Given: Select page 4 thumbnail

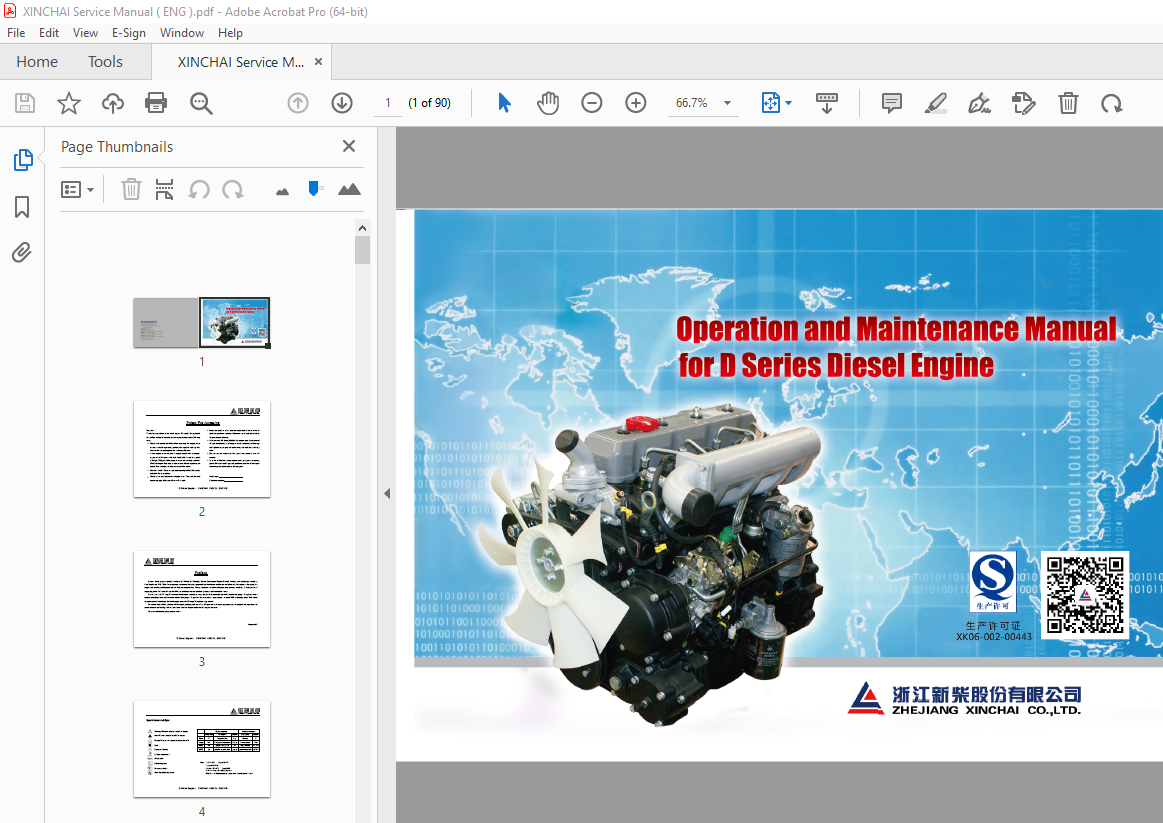Looking at the screenshot, I should coord(202,749).
